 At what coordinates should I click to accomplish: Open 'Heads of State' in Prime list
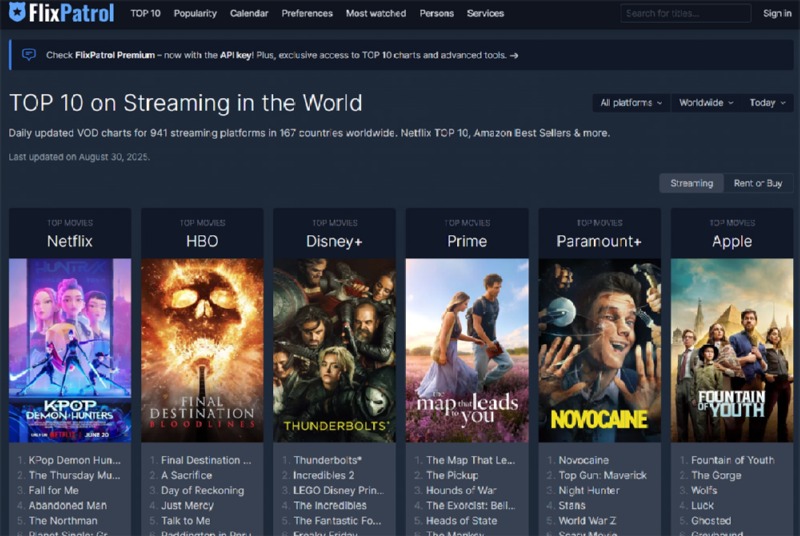[461, 521]
